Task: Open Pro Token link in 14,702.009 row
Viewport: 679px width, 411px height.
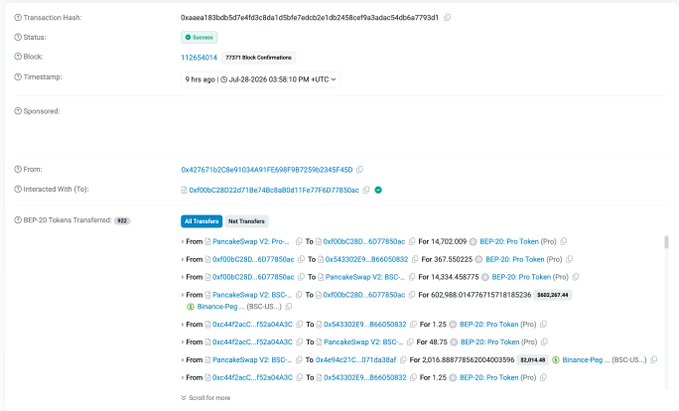Action: coord(509,242)
